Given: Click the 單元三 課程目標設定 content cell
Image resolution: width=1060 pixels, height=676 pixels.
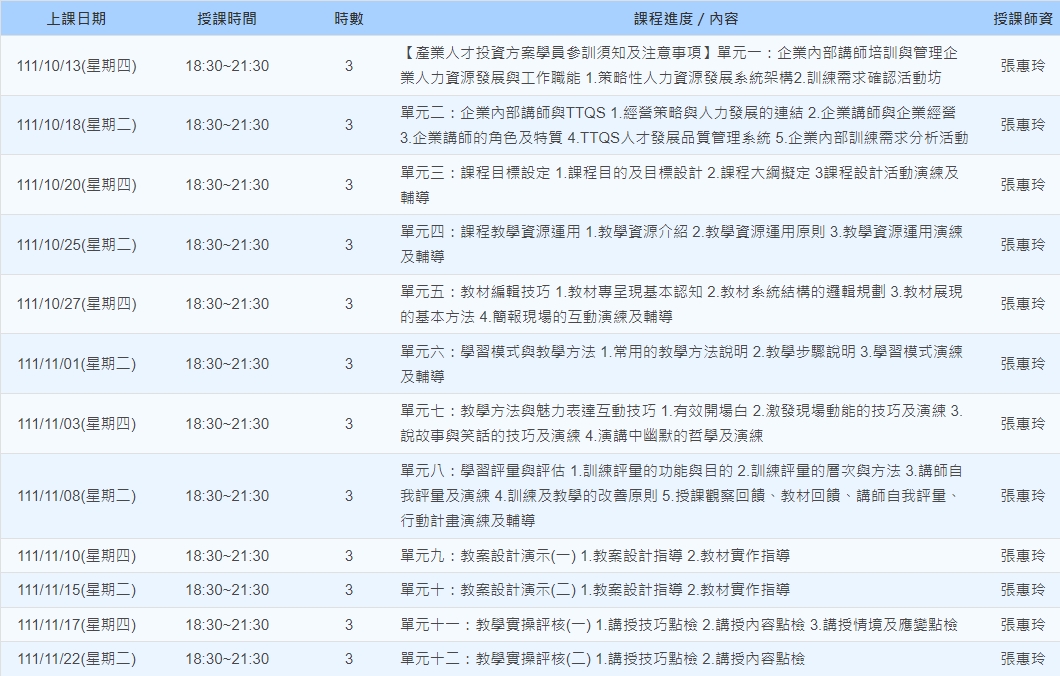Looking at the screenshot, I should point(680,185).
